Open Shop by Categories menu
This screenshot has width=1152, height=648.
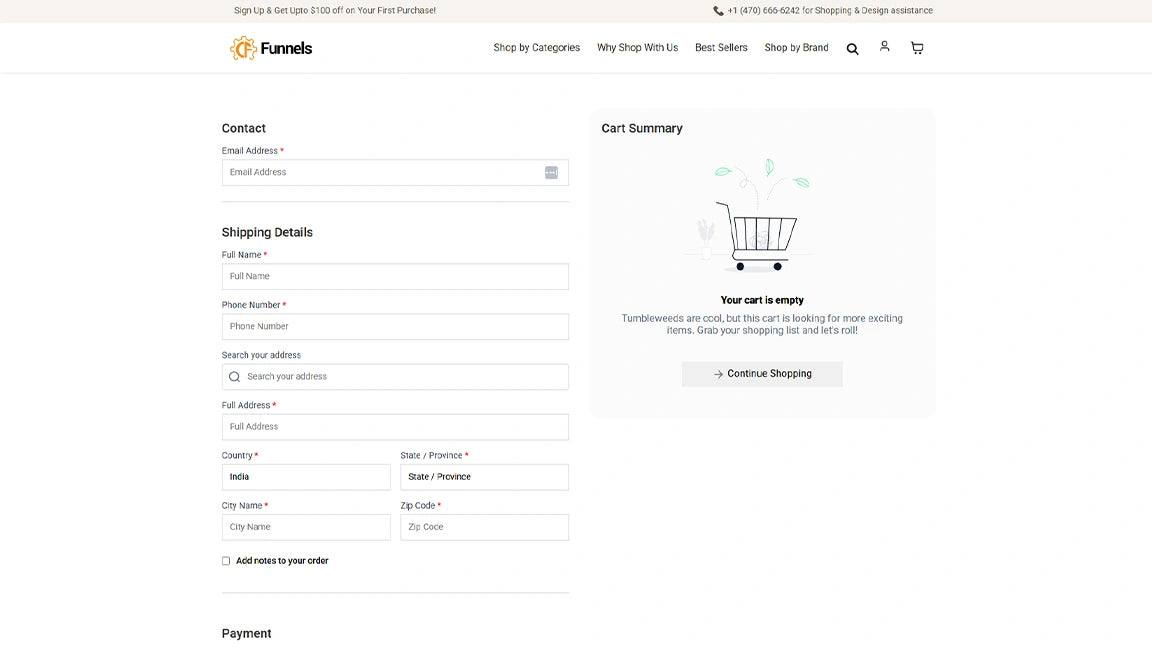tap(536, 48)
